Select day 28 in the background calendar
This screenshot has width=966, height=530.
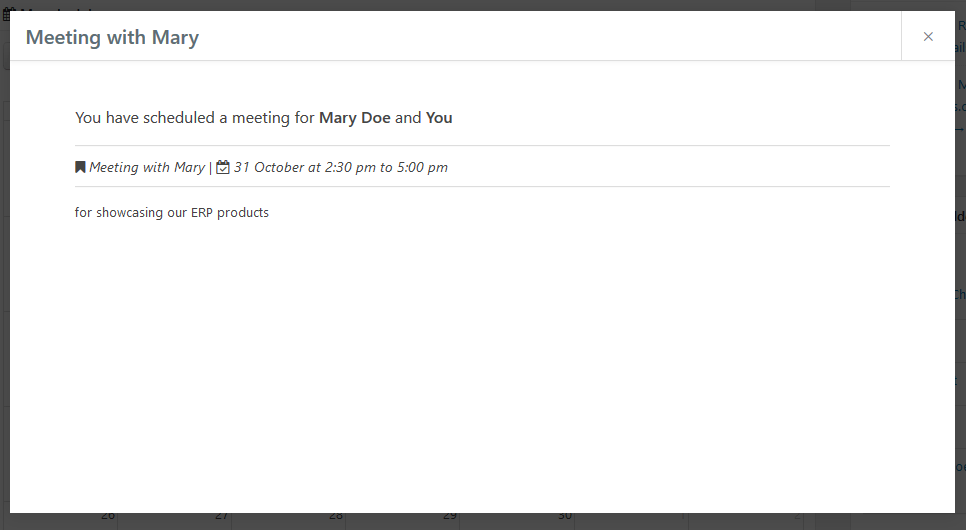(x=336, y=517)
